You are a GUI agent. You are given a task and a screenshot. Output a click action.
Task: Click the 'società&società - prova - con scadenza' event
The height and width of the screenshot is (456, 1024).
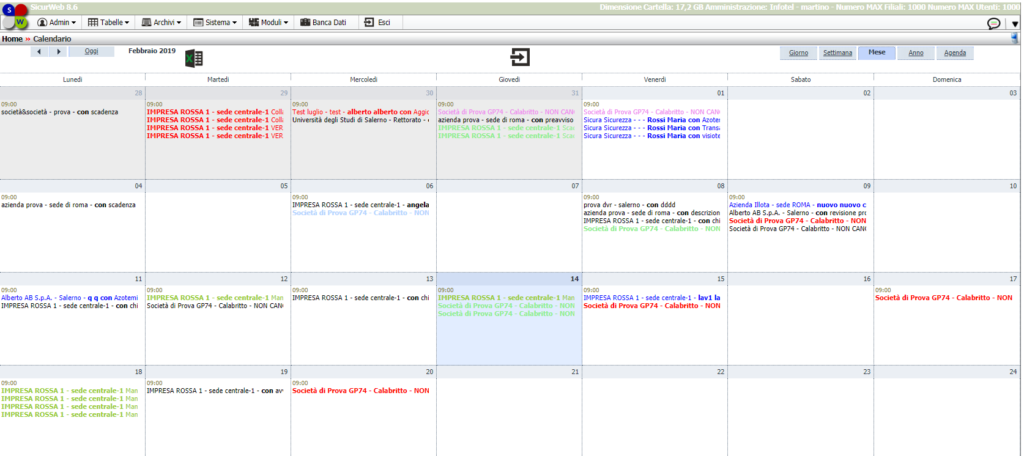tap(60, 112)
